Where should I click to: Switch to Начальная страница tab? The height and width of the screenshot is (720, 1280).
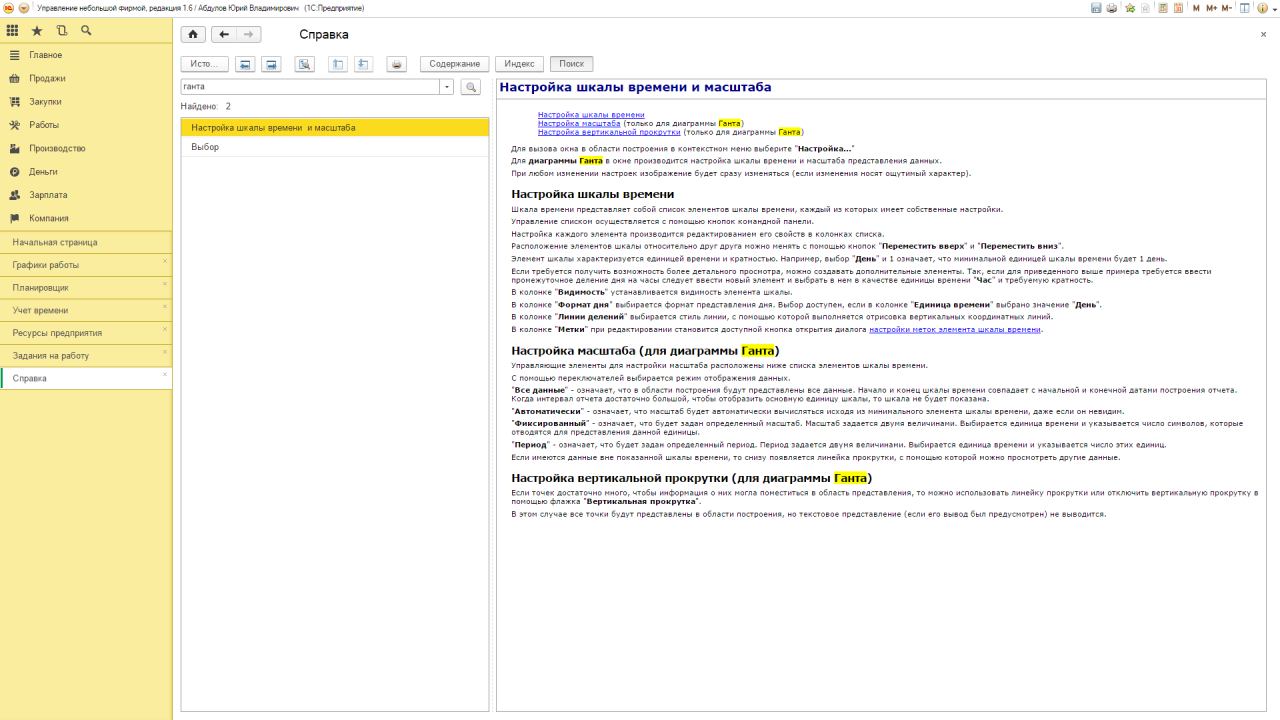[x=86, y=242]
